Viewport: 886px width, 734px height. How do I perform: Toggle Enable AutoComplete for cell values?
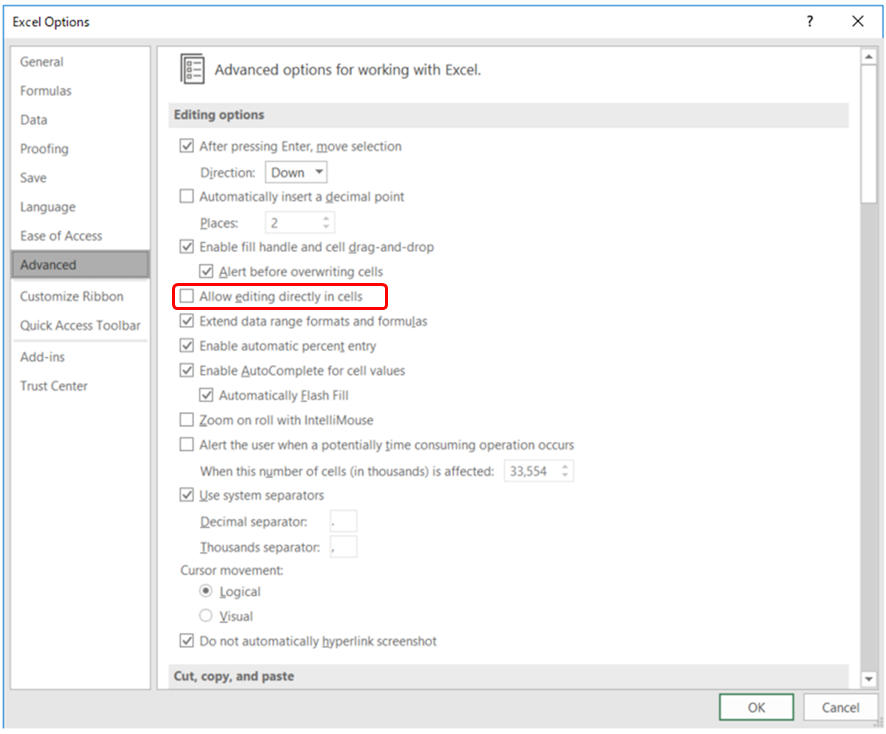click(x=186, y=371)
